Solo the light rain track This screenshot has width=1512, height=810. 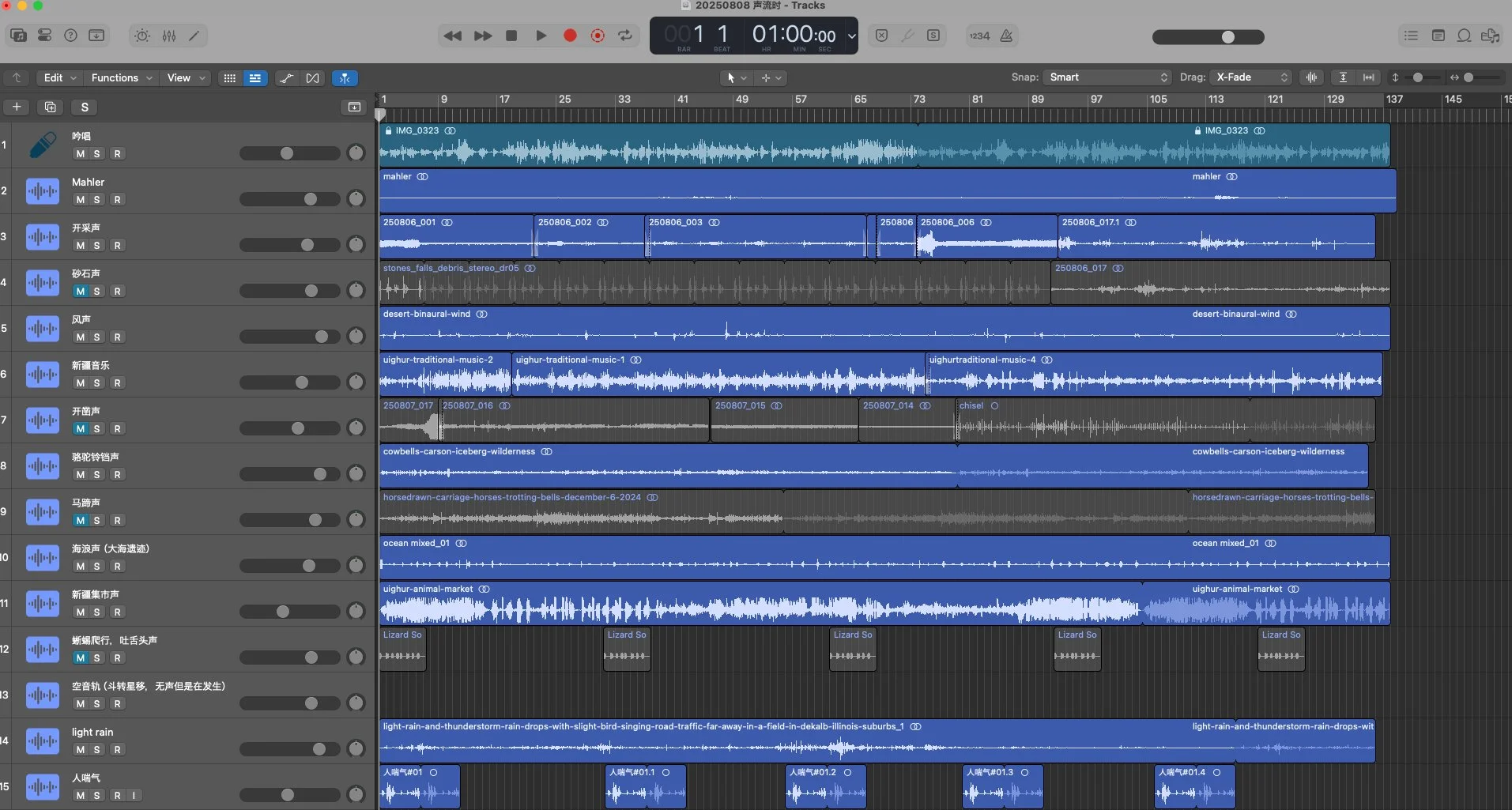click(x=96, y=750)
